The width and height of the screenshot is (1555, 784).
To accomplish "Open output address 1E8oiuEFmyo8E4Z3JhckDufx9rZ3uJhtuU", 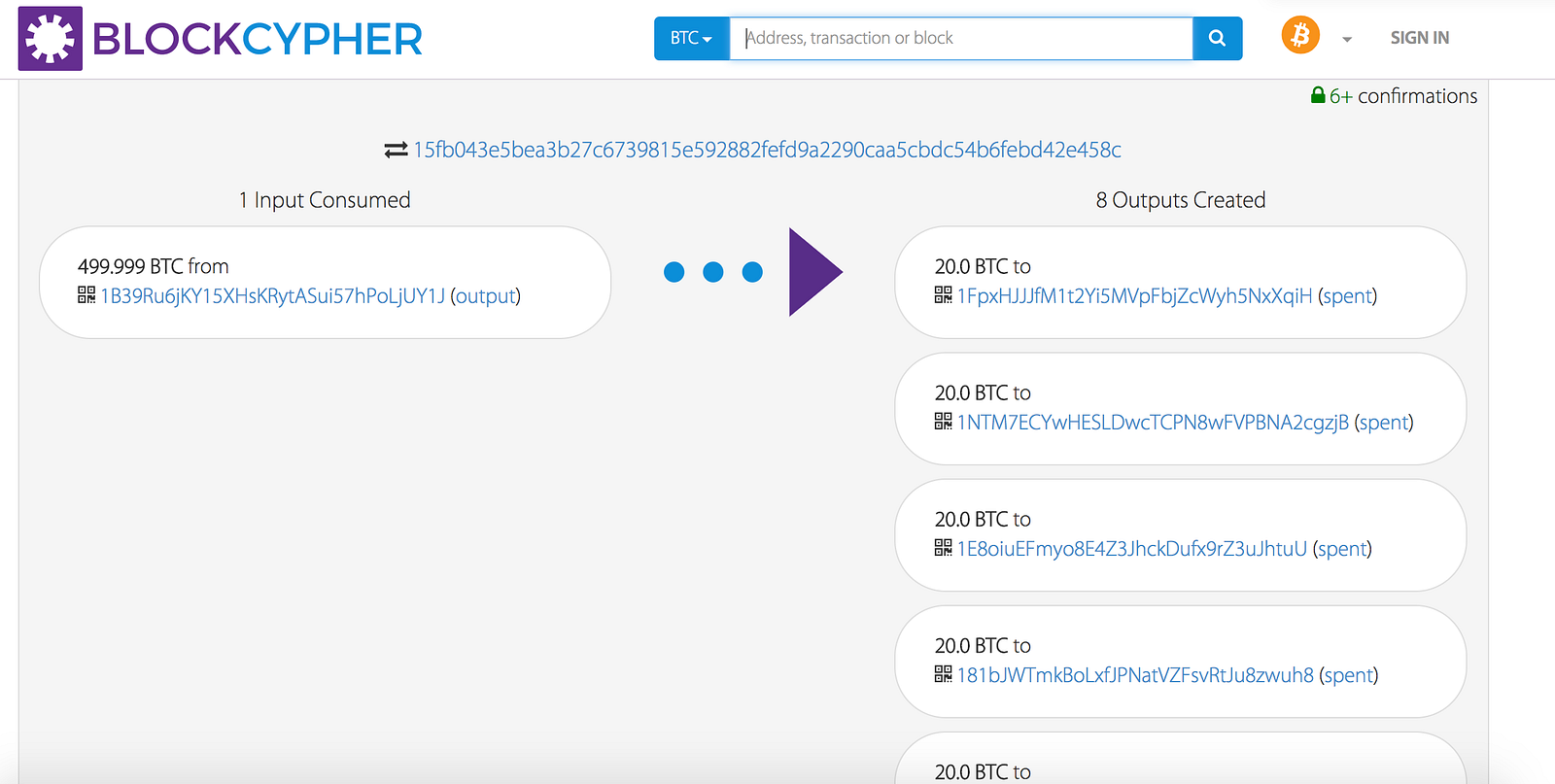I will 1132,548.
